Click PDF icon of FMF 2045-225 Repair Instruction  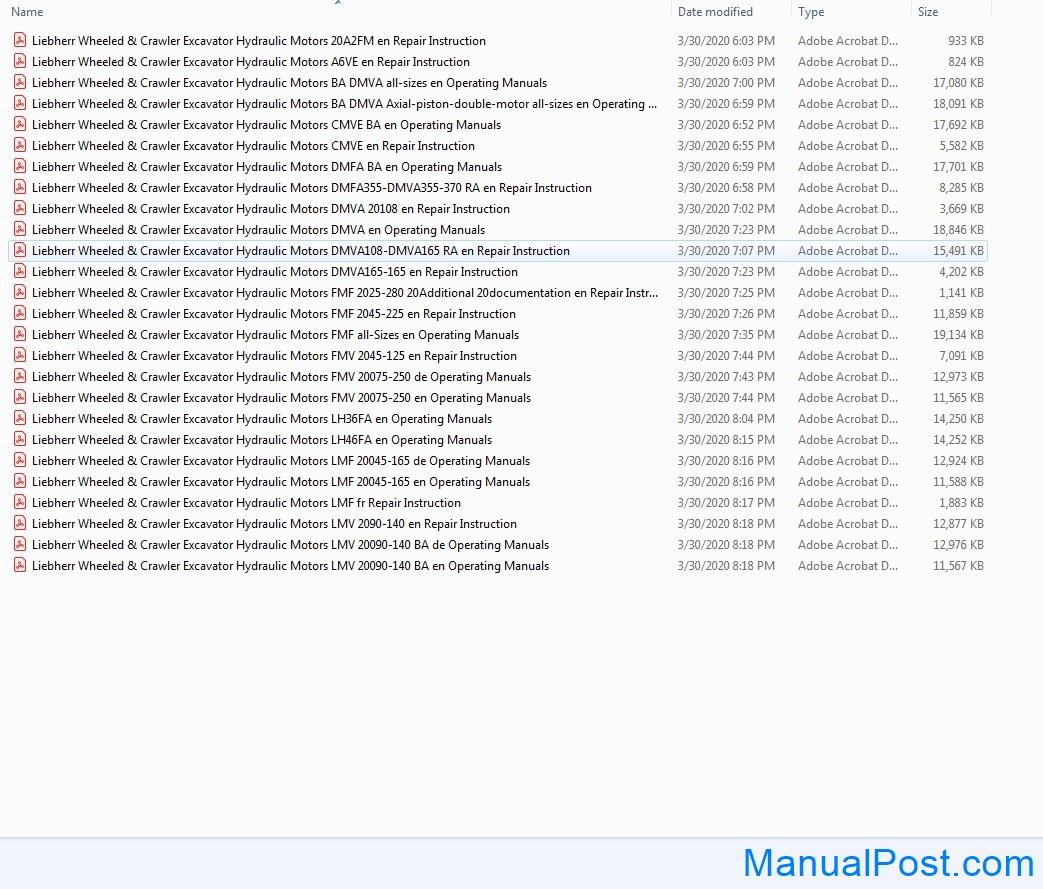(x=20, y=313)
